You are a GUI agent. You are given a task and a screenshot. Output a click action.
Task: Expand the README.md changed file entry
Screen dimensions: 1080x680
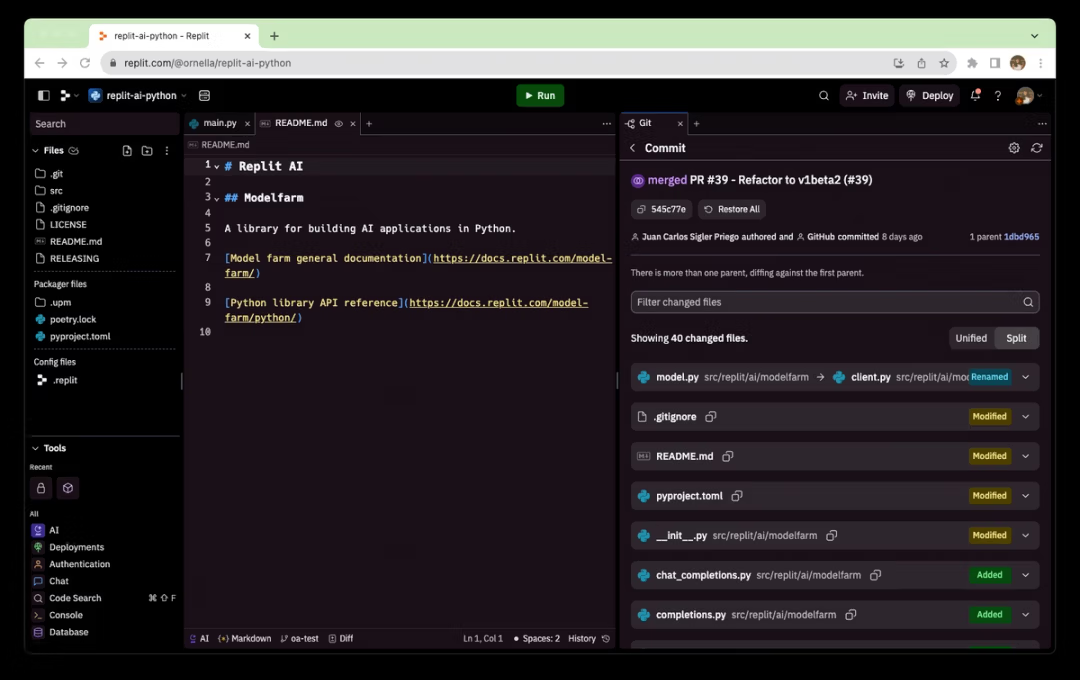(1025, 456)
